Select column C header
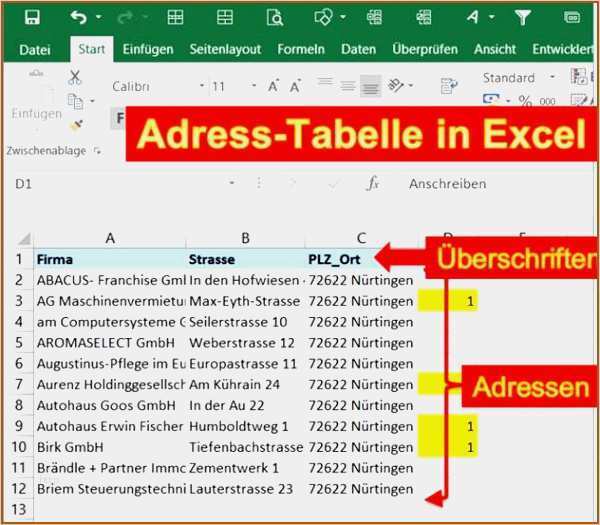The height and width of the screenshot is (525, 600). (361, 238)
